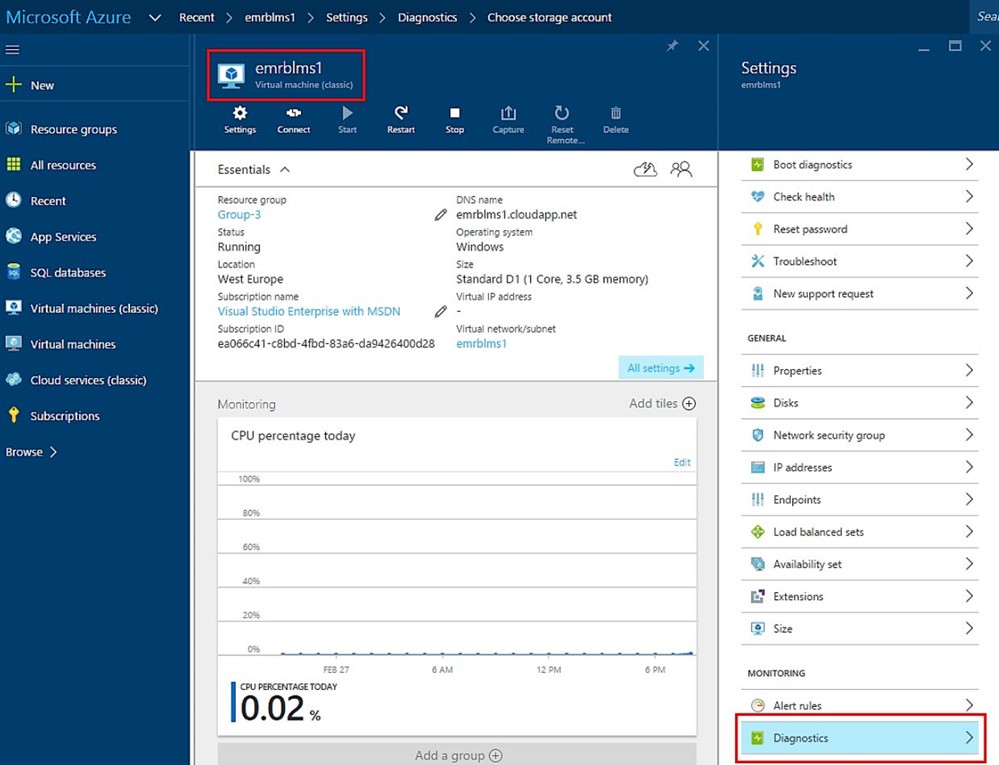Expand the Browse menu
This screenshot has width=999, height=765.
31,452
